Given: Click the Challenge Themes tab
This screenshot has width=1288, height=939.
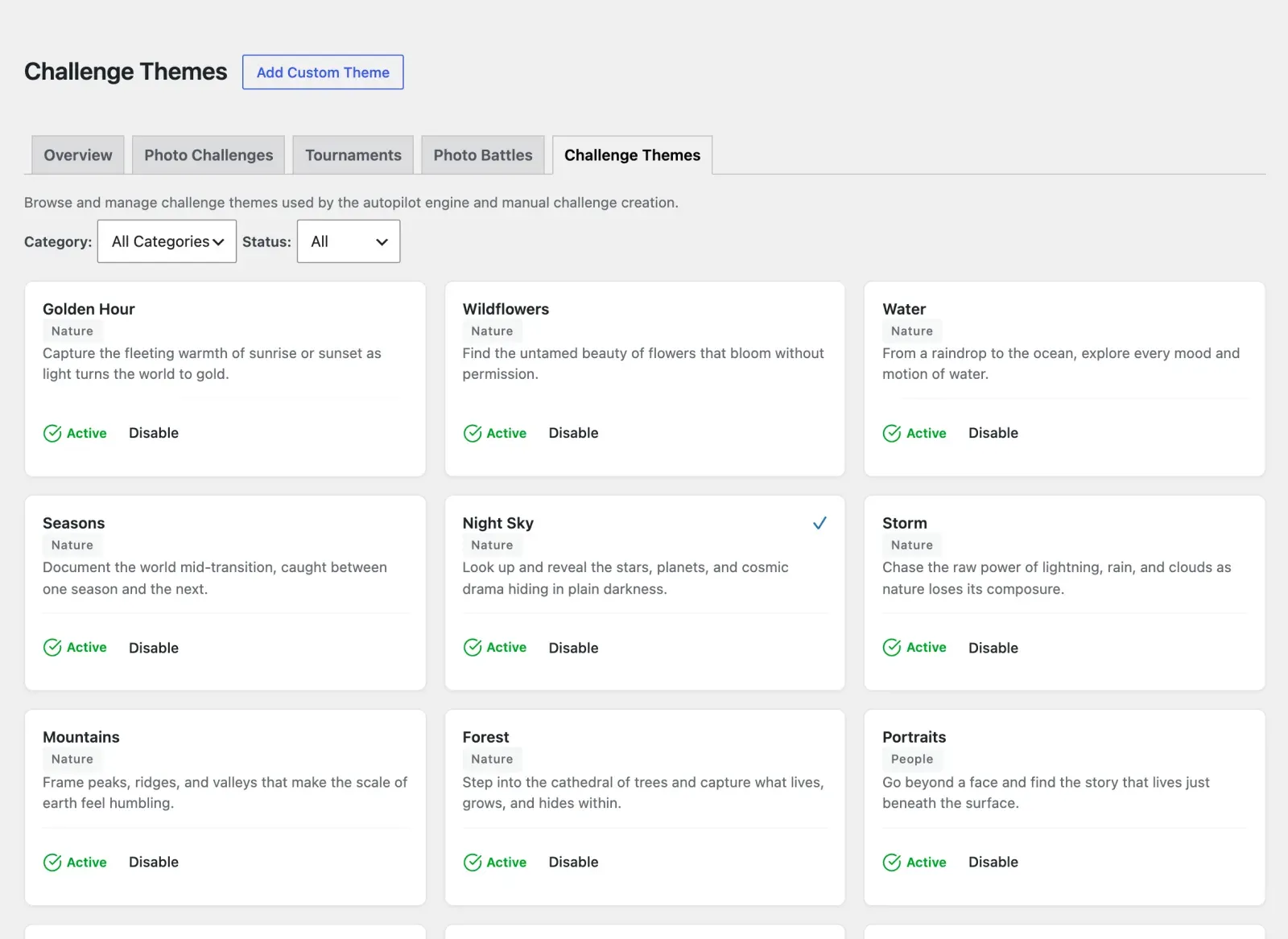Looking at the screenshot, I should (633, 154).
